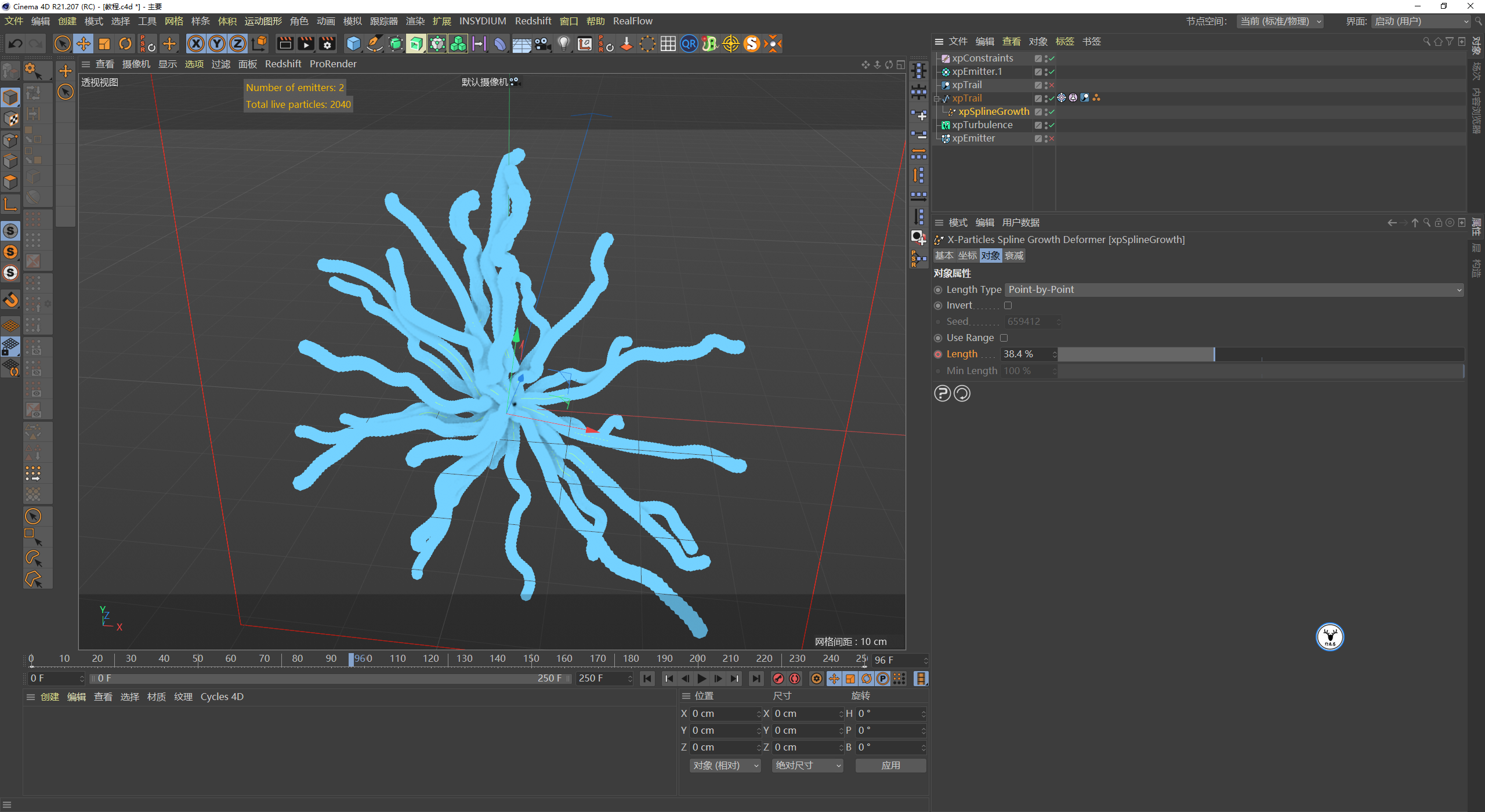
Task: Activate the Move tool in the top toolbar
Action: pyautogui.click(x=84, y=43)
